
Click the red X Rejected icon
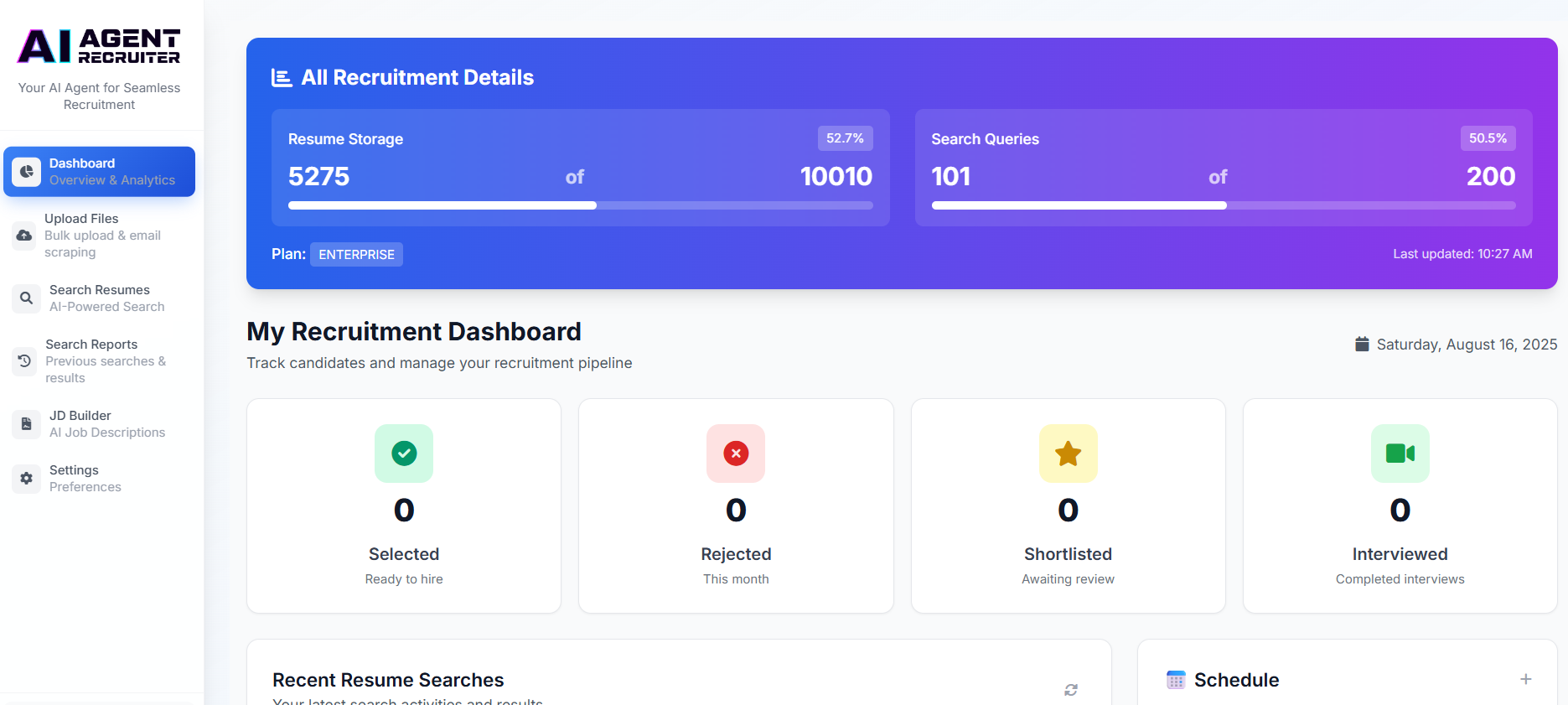(x=736, y=454)
